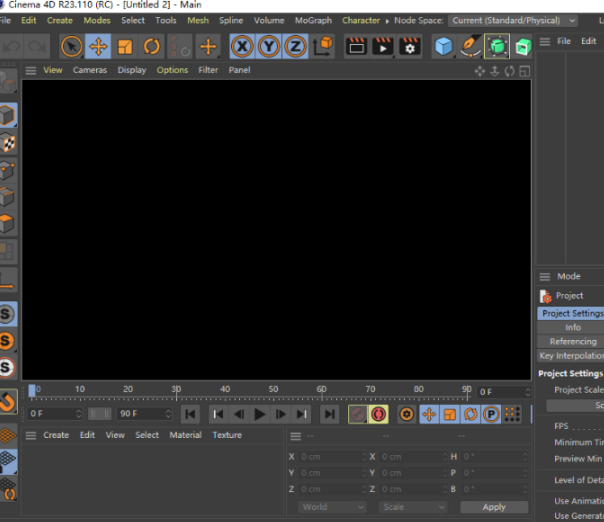Toggle Scale keyframe recording
Image resolution: width=604 pixels, height=522 pixels.
point(450,414)
